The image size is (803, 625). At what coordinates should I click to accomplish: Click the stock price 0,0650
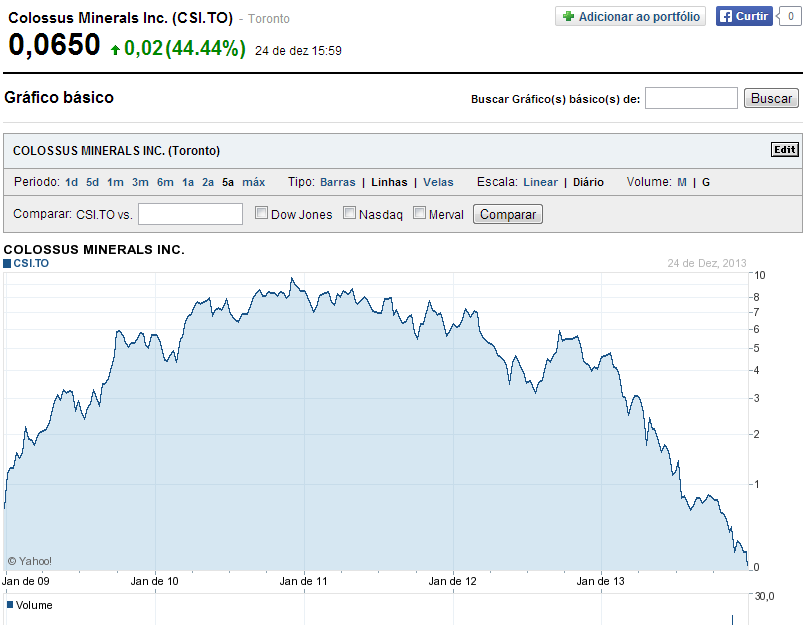point(54,45)
